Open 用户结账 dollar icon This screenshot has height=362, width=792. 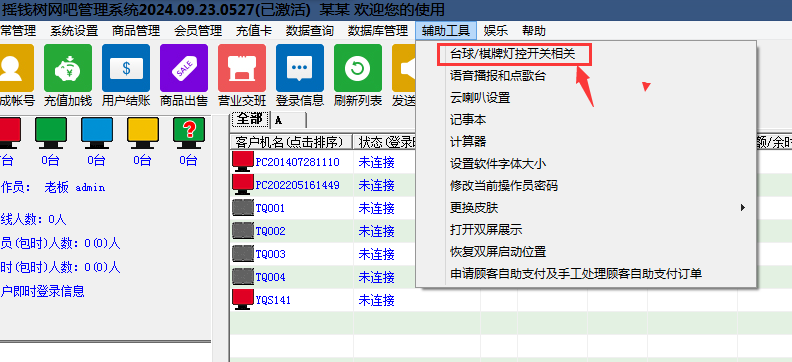(x=126, y=68)
